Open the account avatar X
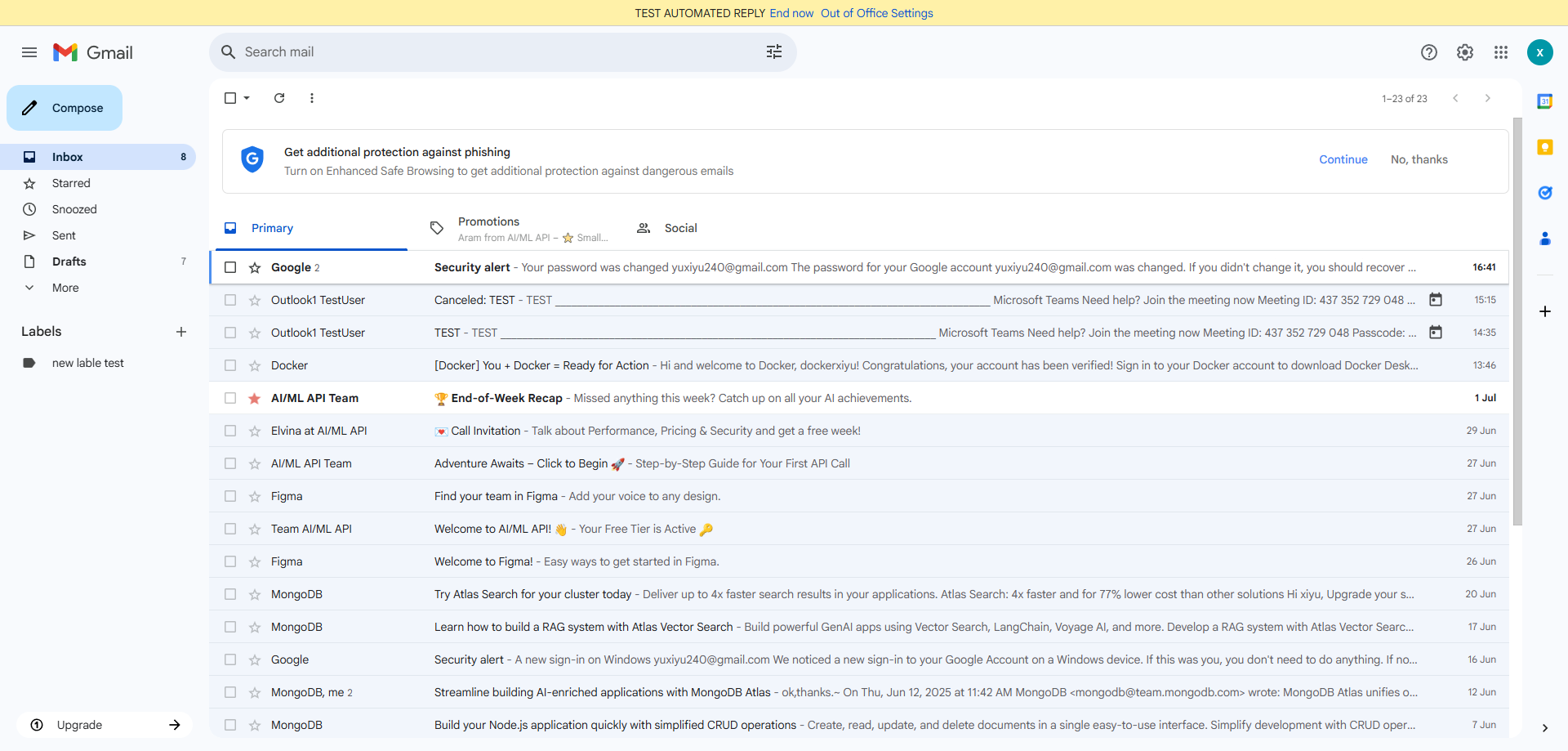The width and height of the screenshot is (1568, 751). 1540,52
